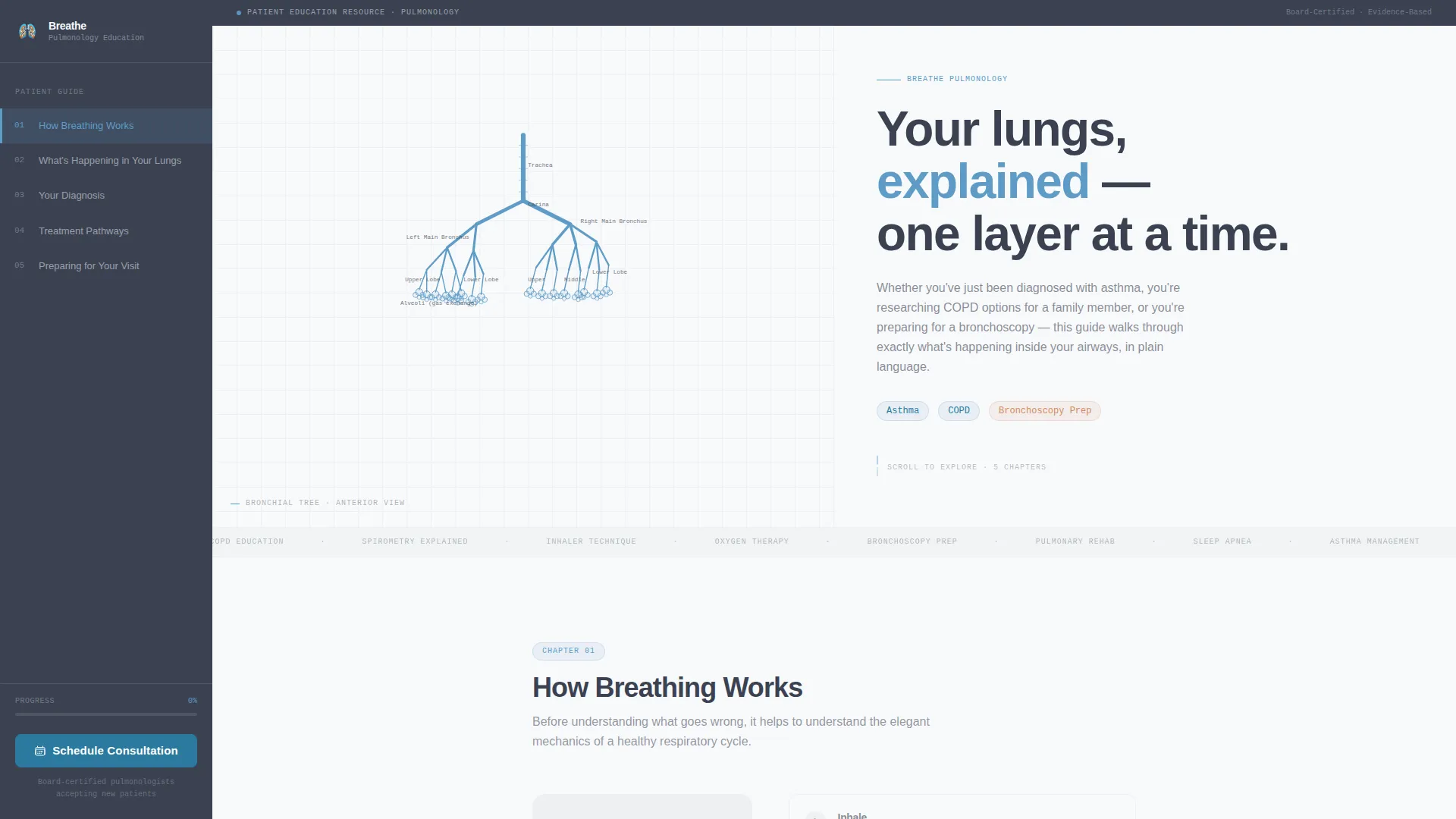This screenshot has height=819, width=1456.
Task: Select Your Diagnosis chapter
Action: pyautogui.click(x=106, y=196)
